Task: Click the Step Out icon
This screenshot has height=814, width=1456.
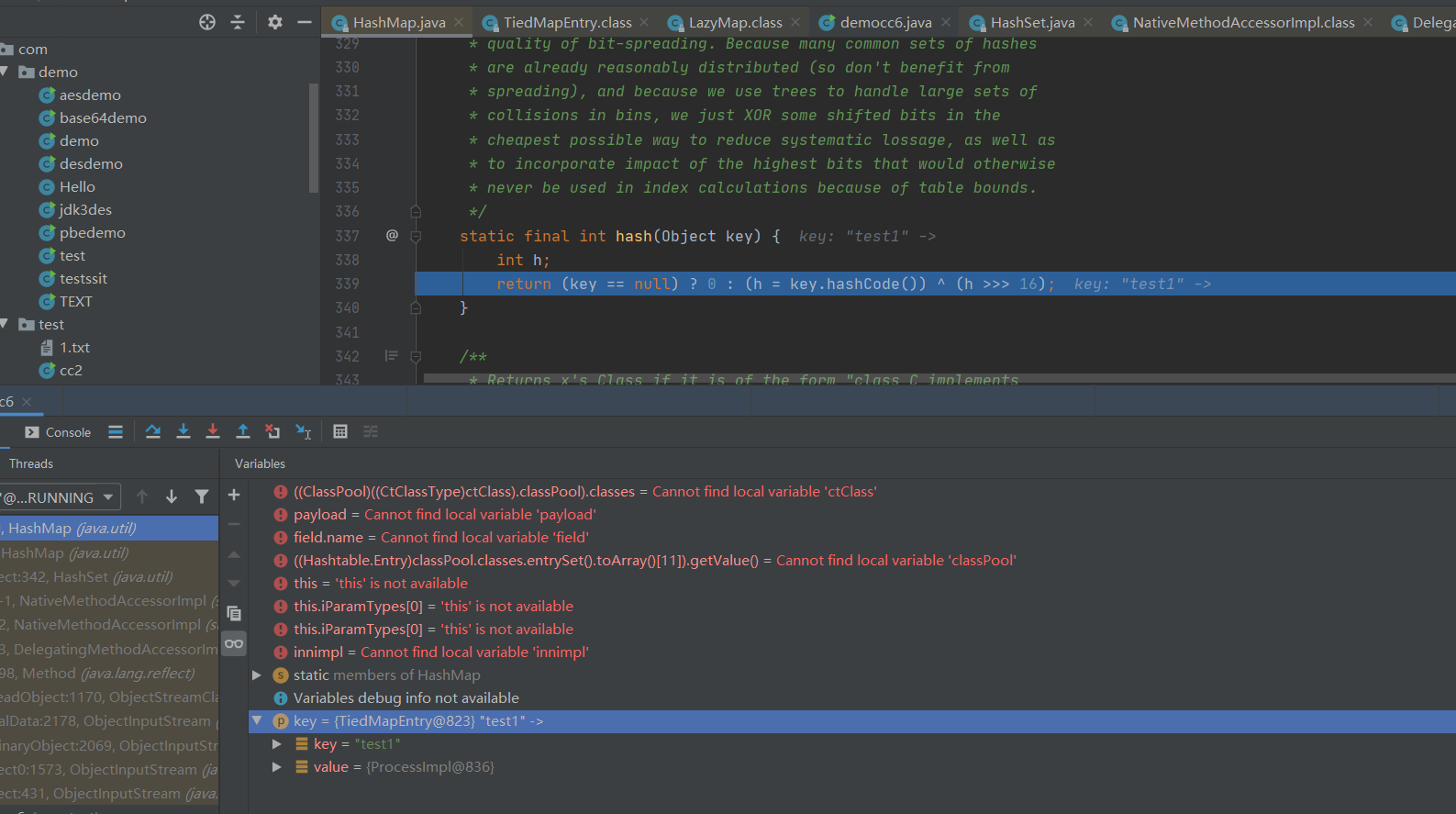Action: tap(243, 431)
